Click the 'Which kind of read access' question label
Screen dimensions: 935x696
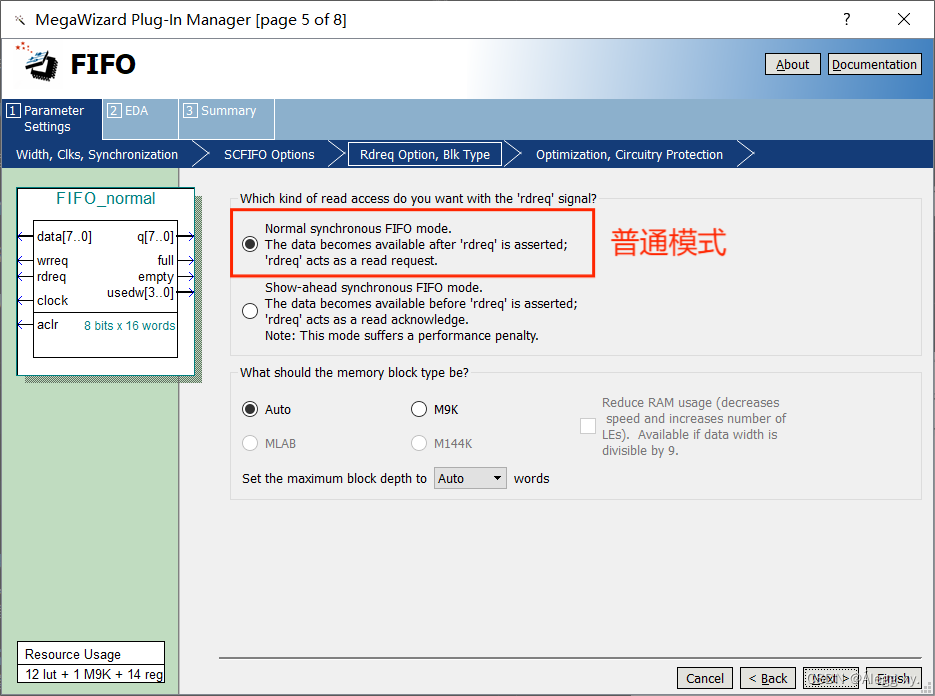[418, 199]
